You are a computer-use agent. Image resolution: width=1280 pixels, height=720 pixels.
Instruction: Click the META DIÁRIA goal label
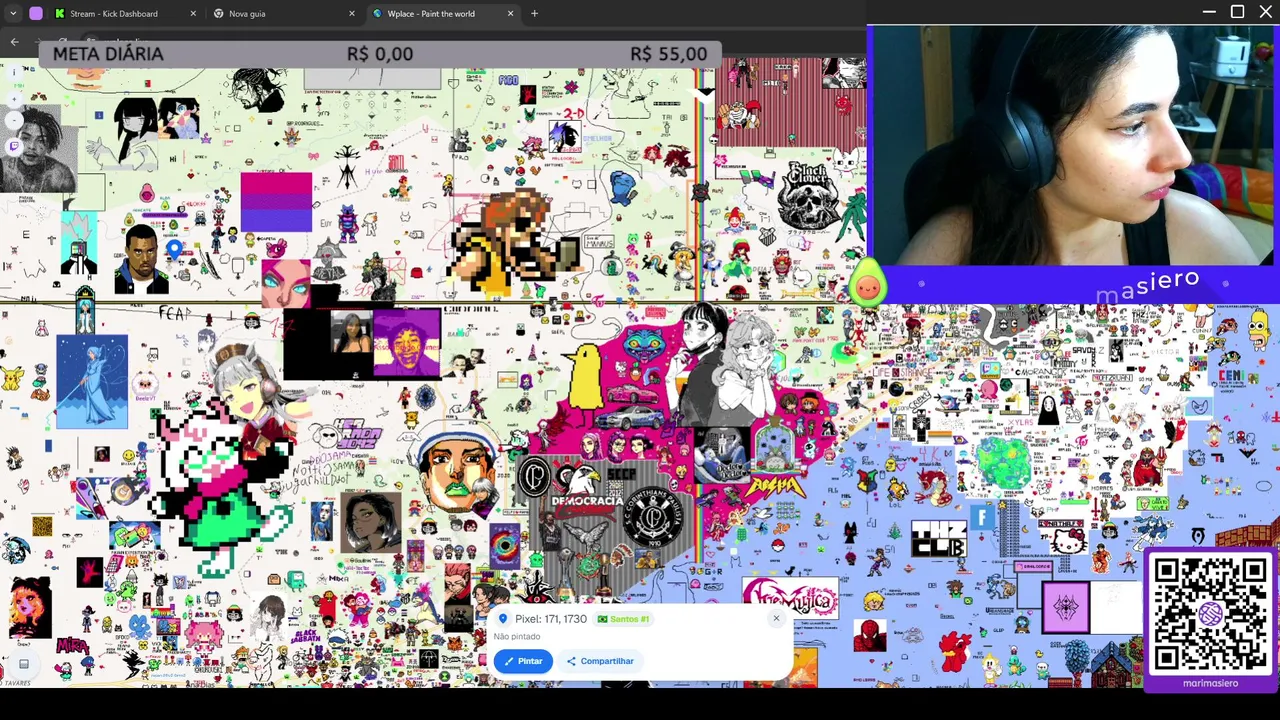click(108, 54)
